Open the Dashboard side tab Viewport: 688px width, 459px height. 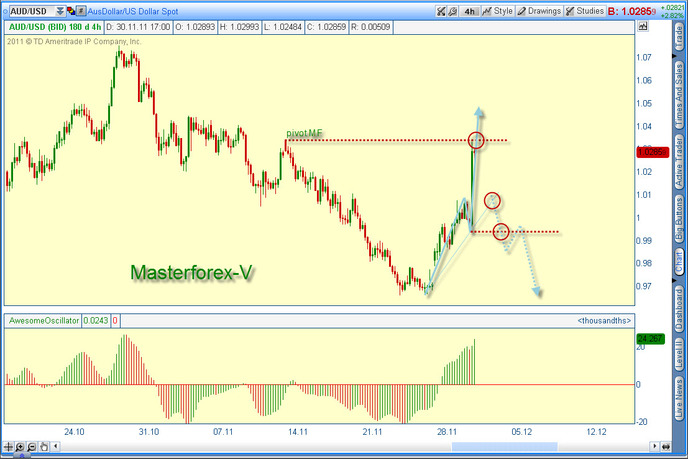[679, 308]
